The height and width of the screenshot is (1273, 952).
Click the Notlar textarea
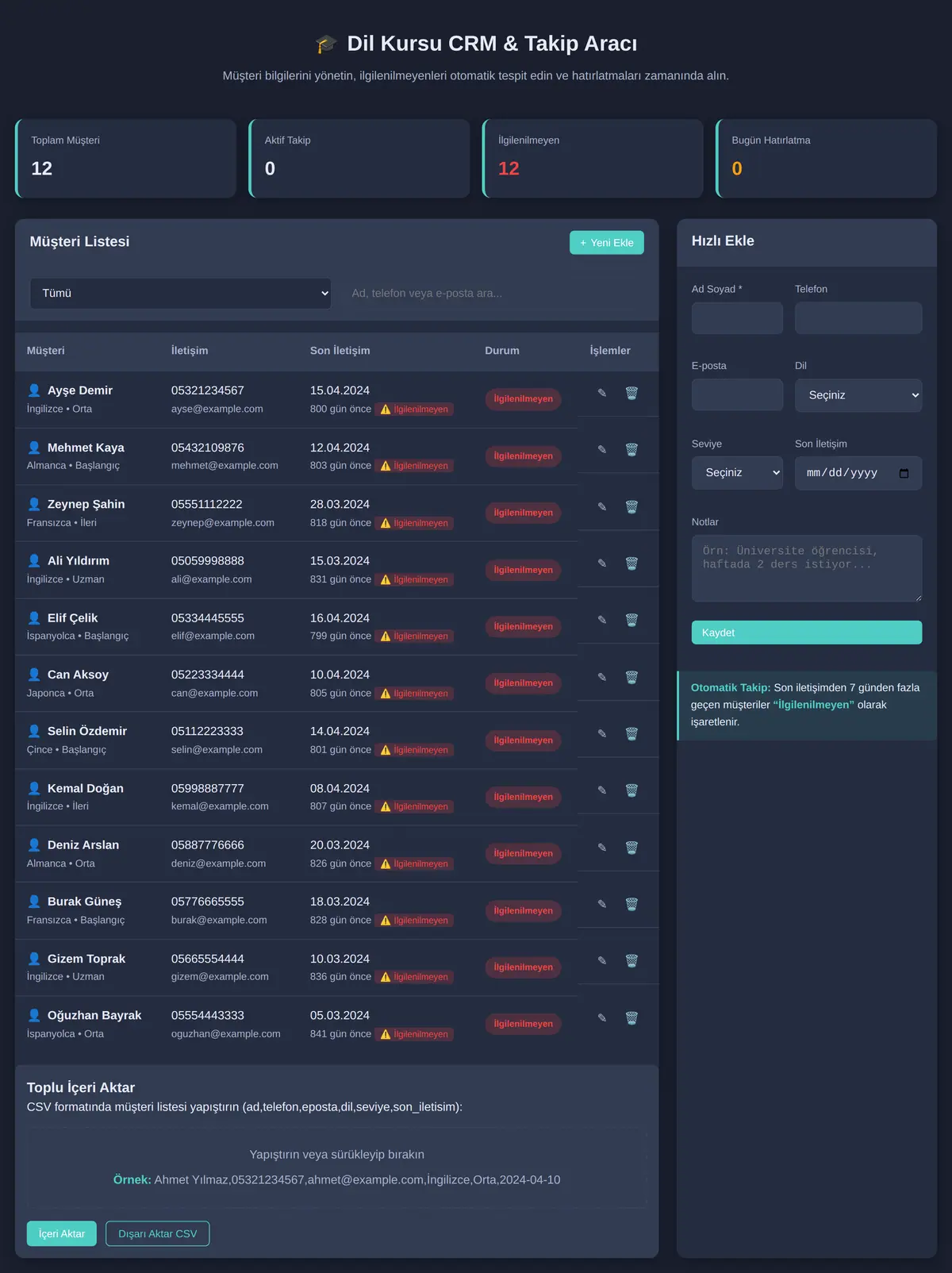807,568
